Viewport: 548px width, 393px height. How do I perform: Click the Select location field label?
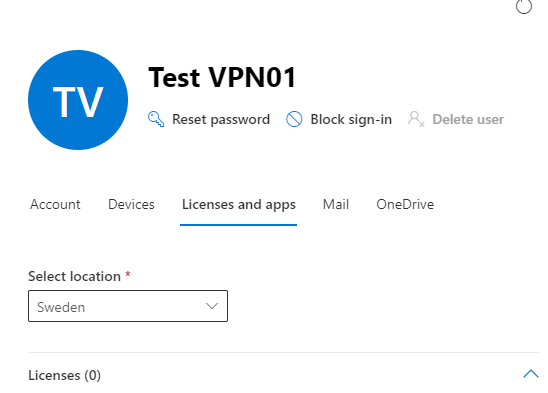click(x=74, y=276)
